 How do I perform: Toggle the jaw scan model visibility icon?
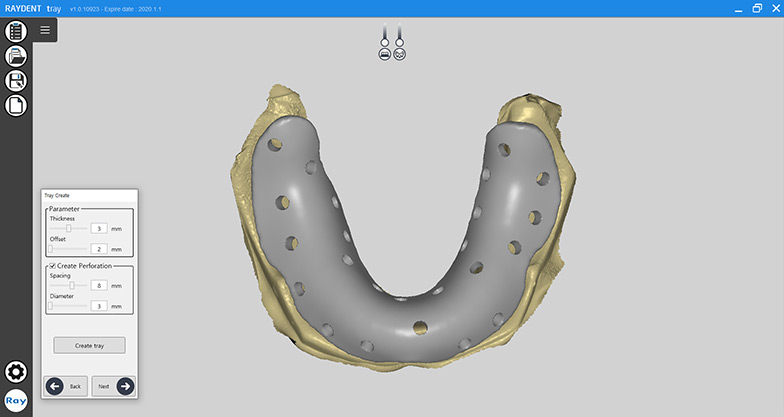point(400,55)
